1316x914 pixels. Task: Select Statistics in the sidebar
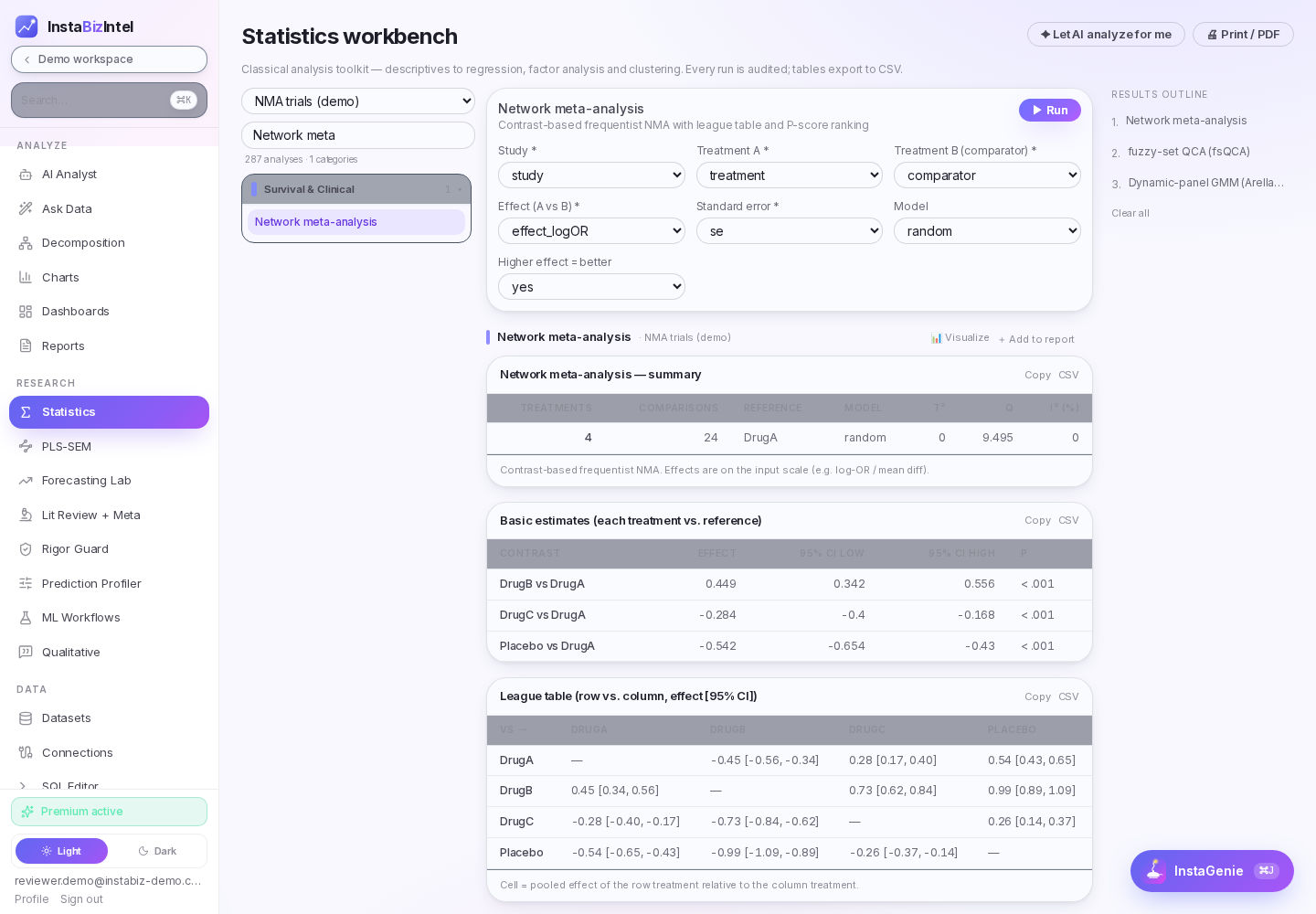pos(109,412)
